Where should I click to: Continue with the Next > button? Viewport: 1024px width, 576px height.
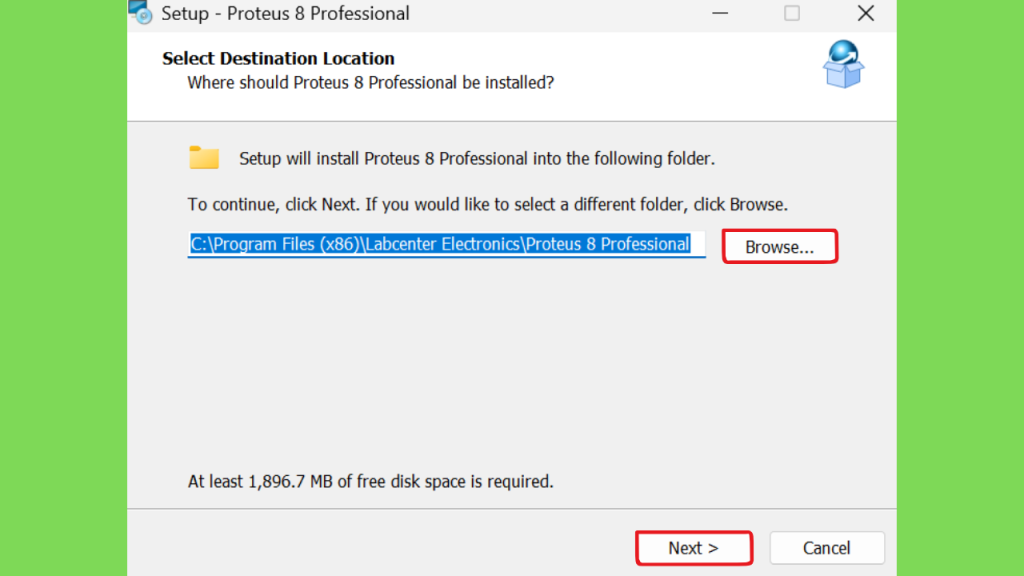coord(694,548)
